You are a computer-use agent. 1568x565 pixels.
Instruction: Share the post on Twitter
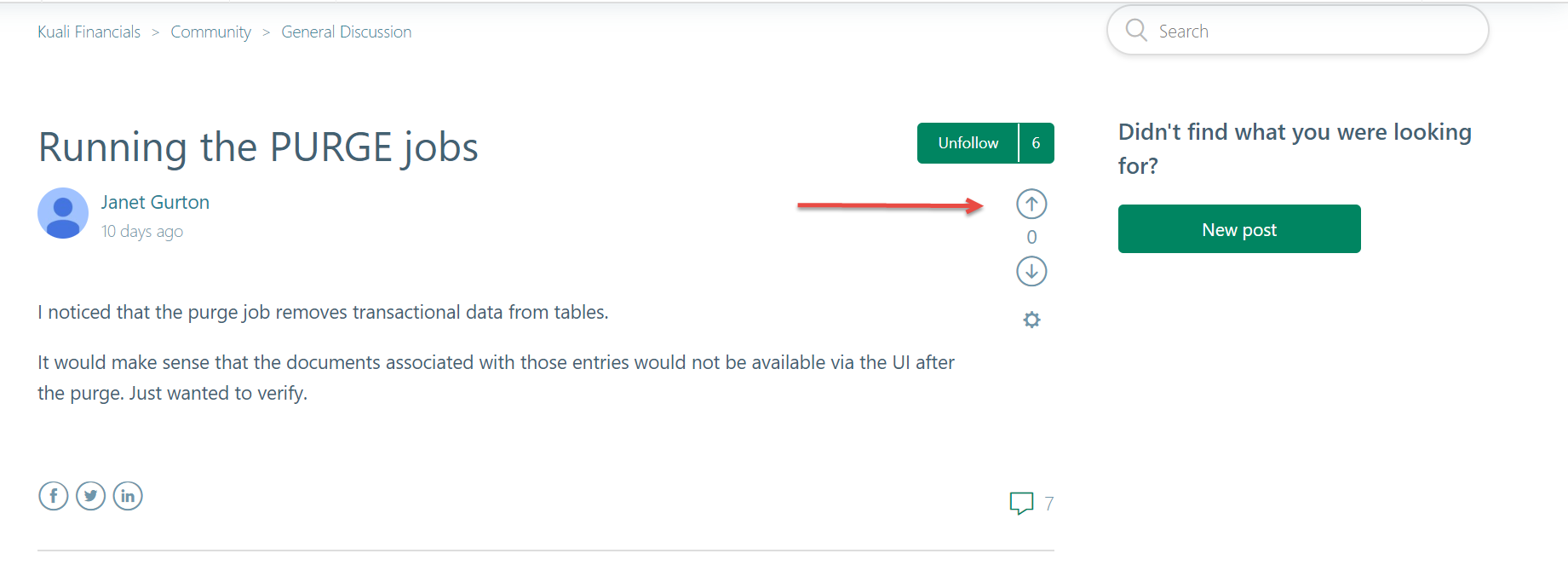click(x=90, y=496)
